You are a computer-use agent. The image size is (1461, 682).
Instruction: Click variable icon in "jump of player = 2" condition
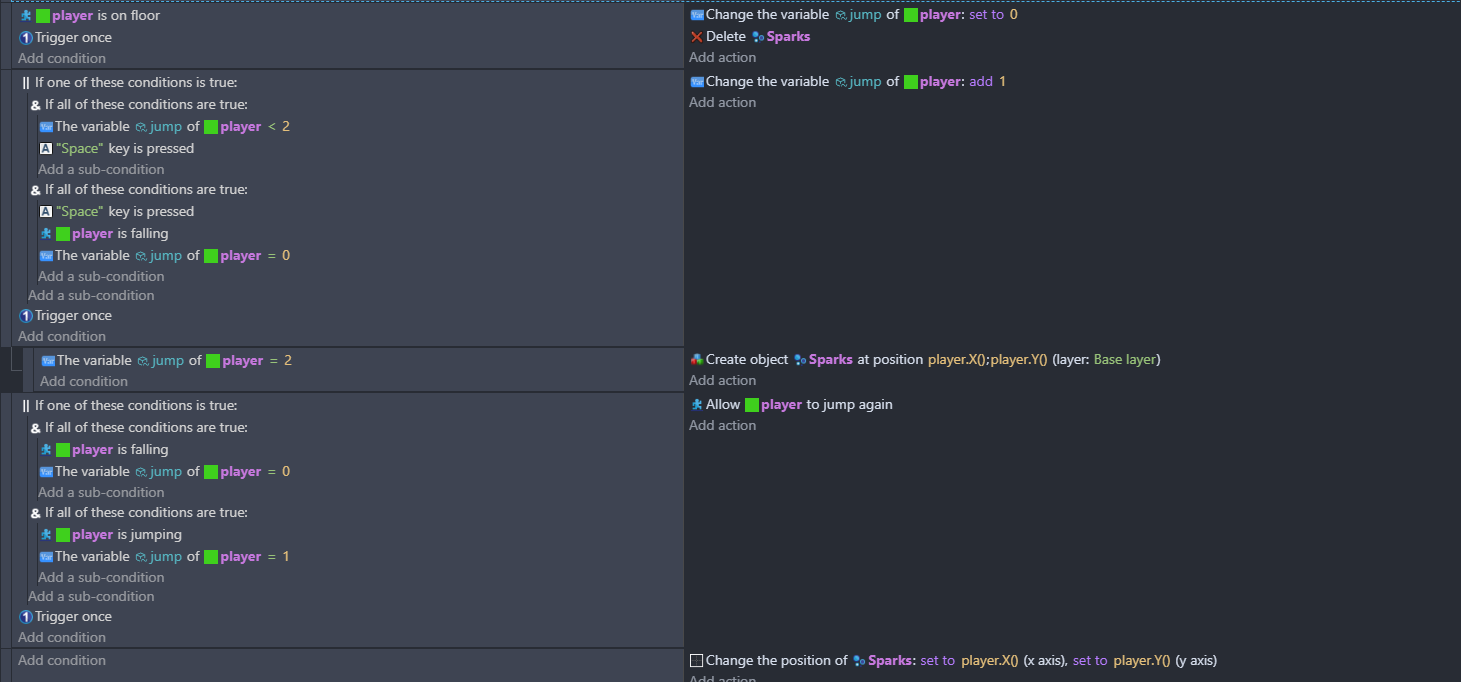(47, 361)
